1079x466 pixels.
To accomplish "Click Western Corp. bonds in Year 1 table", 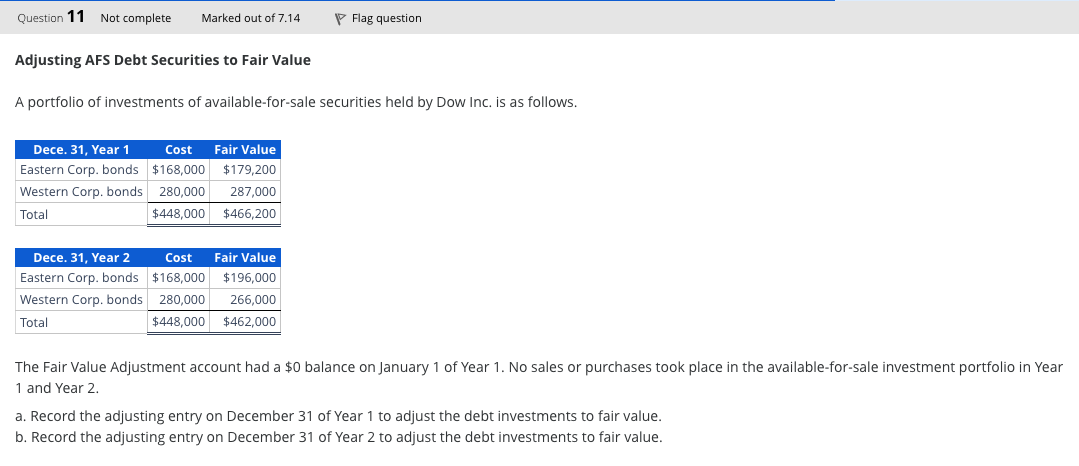I will (81, 192).
